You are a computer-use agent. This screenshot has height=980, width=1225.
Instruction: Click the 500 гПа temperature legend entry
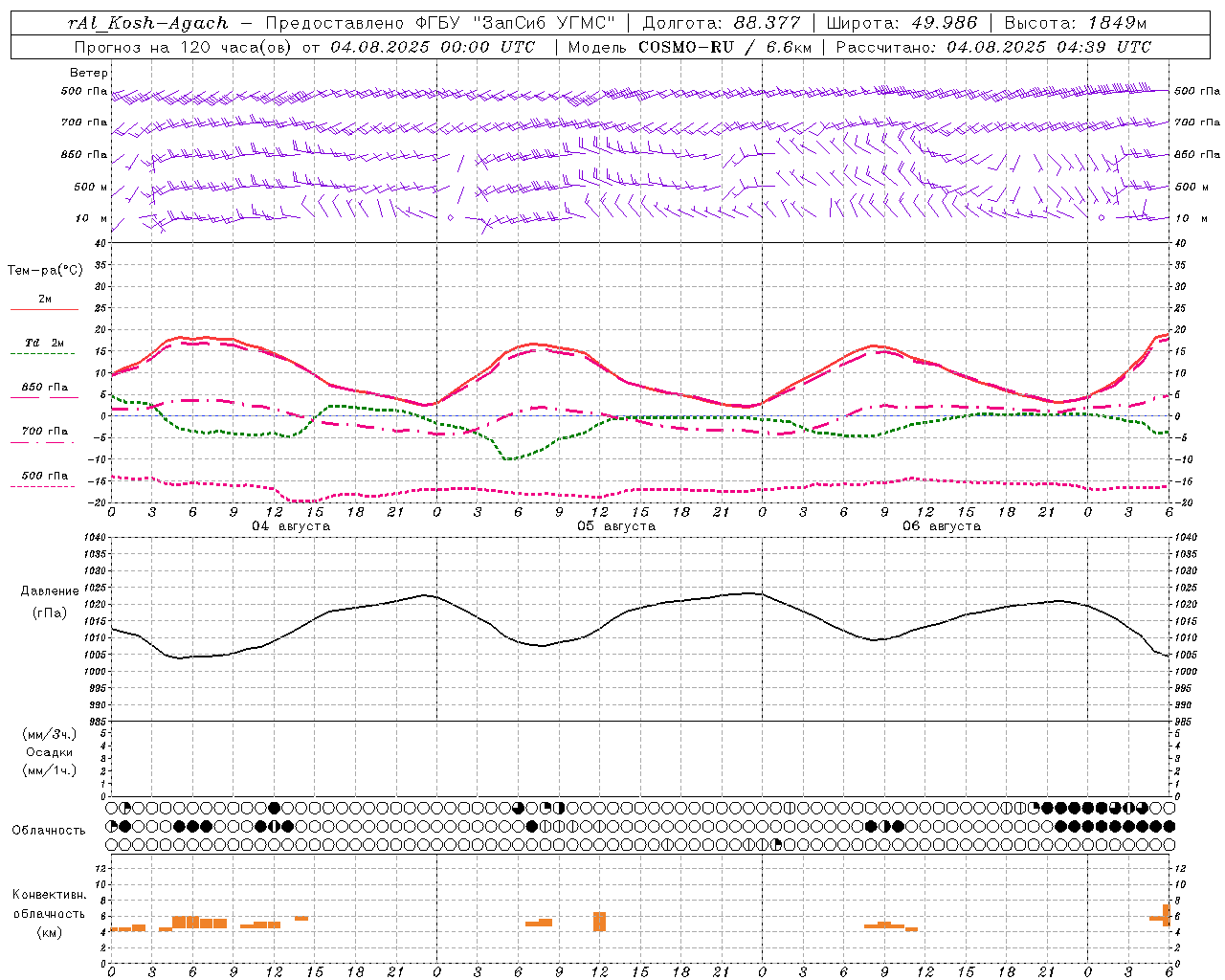point(45,476)
